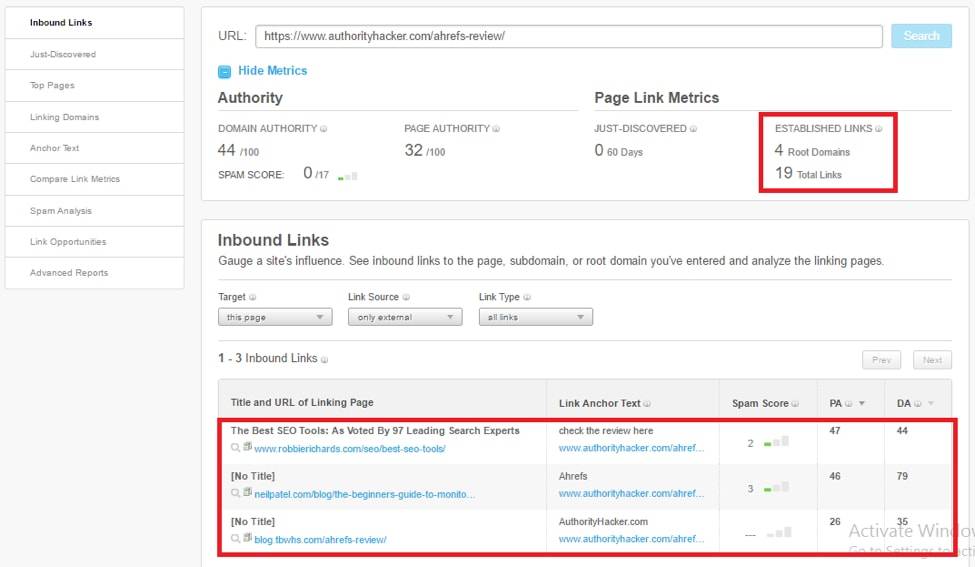Open info icon next to Page Authority
Screen dimensions: 975x567
tap(496, 129)
